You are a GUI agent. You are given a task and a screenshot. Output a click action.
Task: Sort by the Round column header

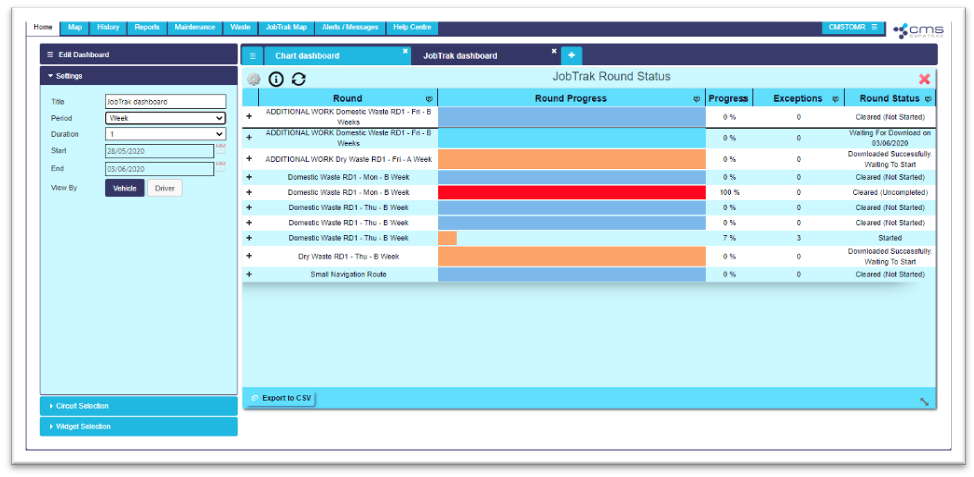[347, 98]
